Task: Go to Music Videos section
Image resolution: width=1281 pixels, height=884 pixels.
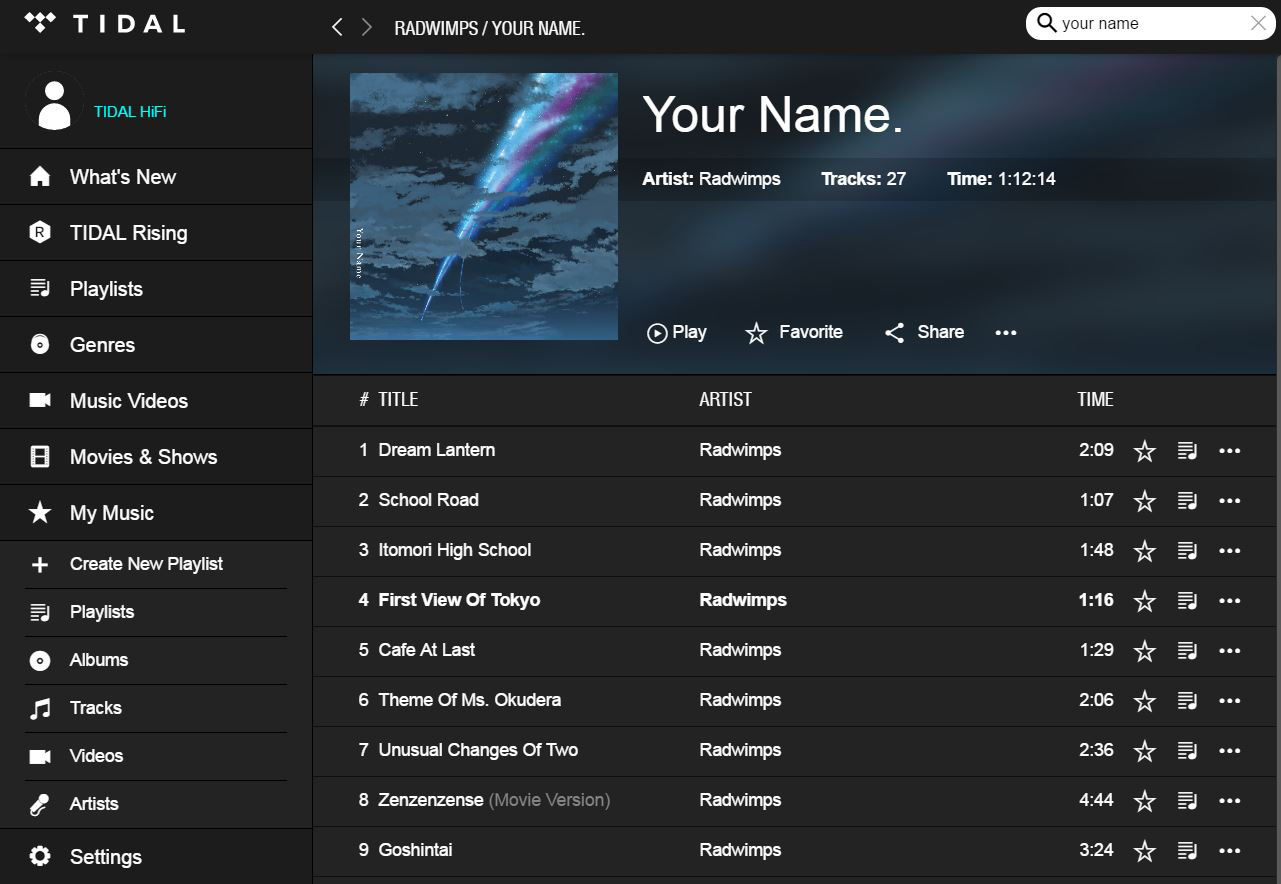Action: pyautogui.click(x=128, y=401)
